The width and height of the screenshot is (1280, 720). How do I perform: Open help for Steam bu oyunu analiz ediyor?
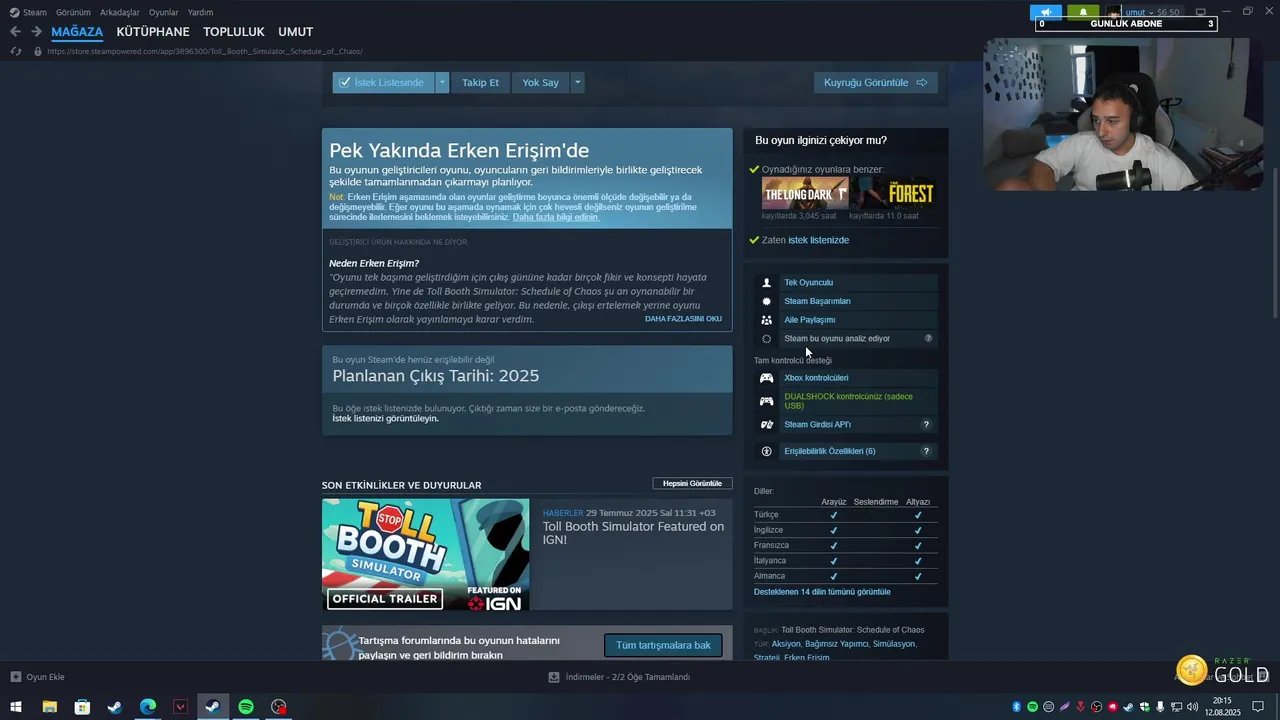tap(928, 338)
